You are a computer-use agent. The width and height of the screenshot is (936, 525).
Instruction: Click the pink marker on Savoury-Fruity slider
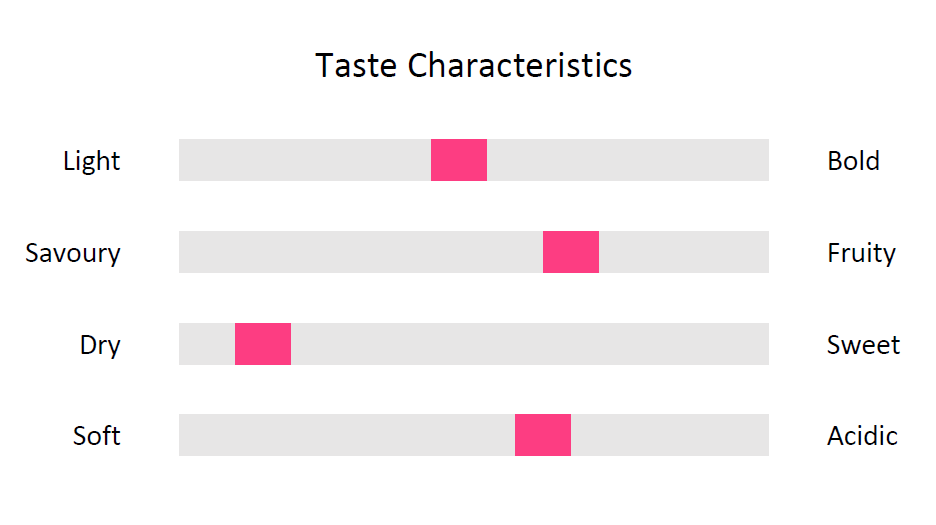point(571,252)
